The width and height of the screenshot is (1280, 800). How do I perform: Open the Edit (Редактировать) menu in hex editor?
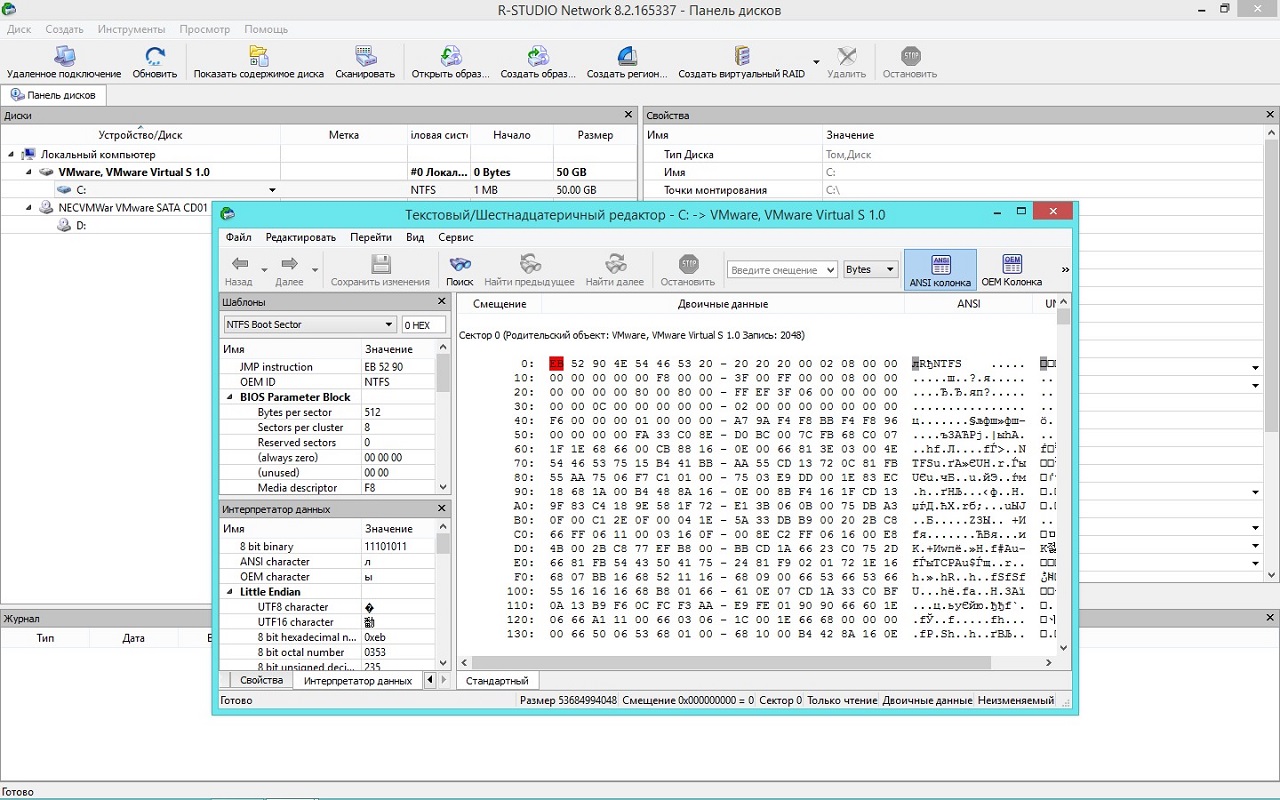tap(300, 238)
